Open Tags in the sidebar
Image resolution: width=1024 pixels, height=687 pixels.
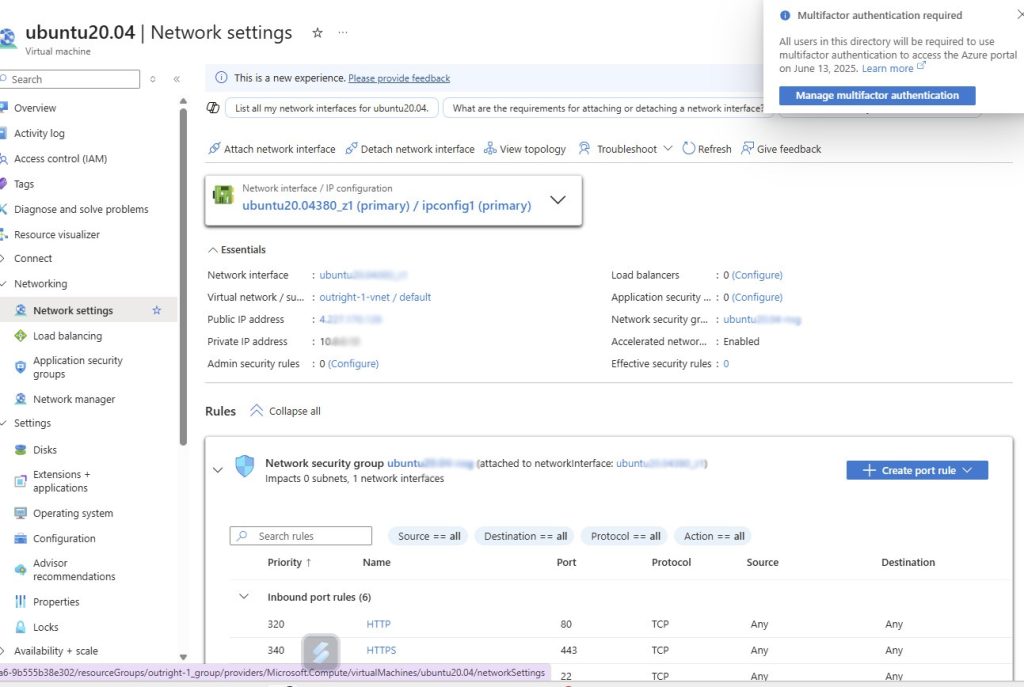[24, 184]
